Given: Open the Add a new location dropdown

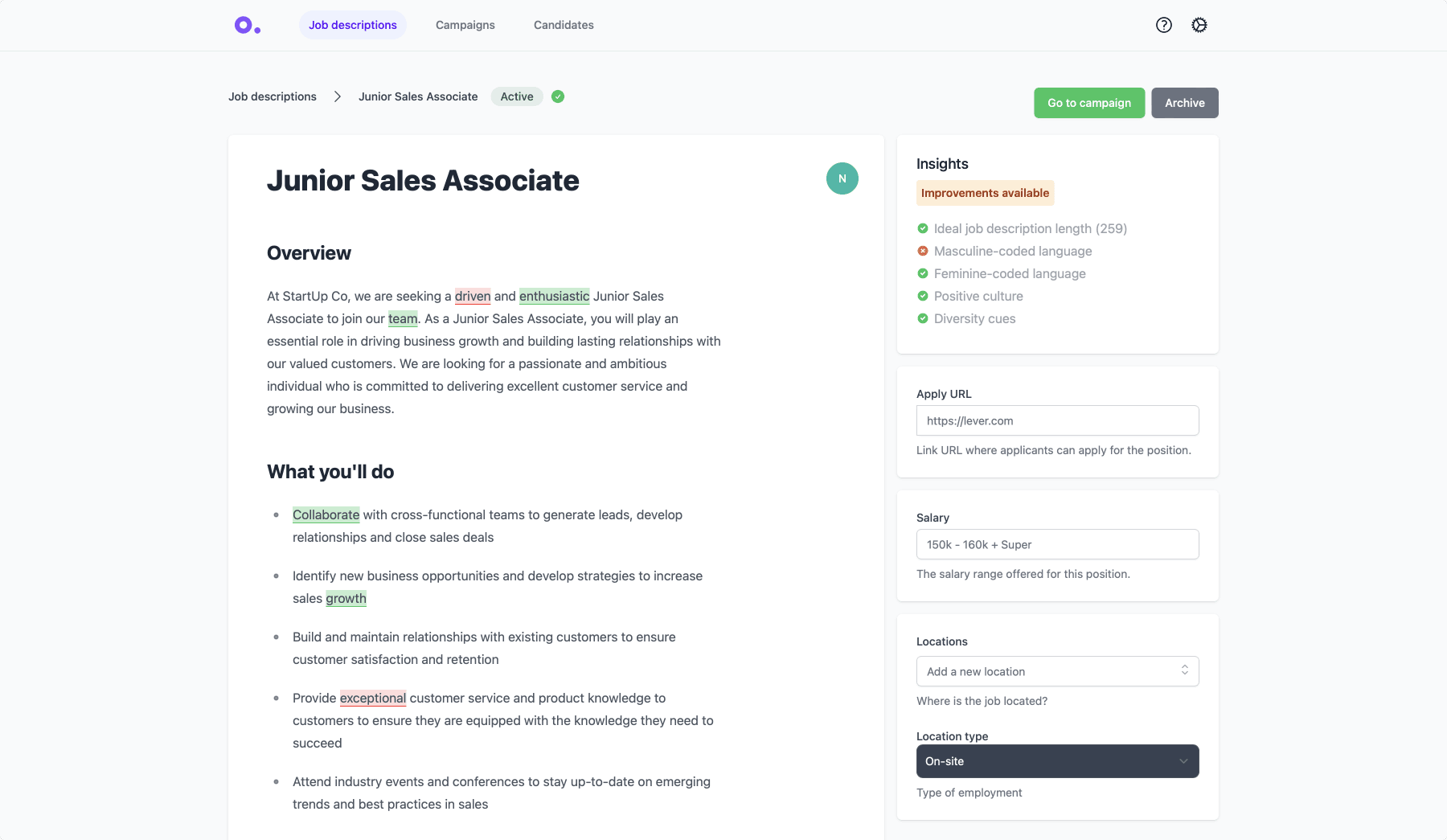Looking at the screenshot, I should [x=1057, y=671].
